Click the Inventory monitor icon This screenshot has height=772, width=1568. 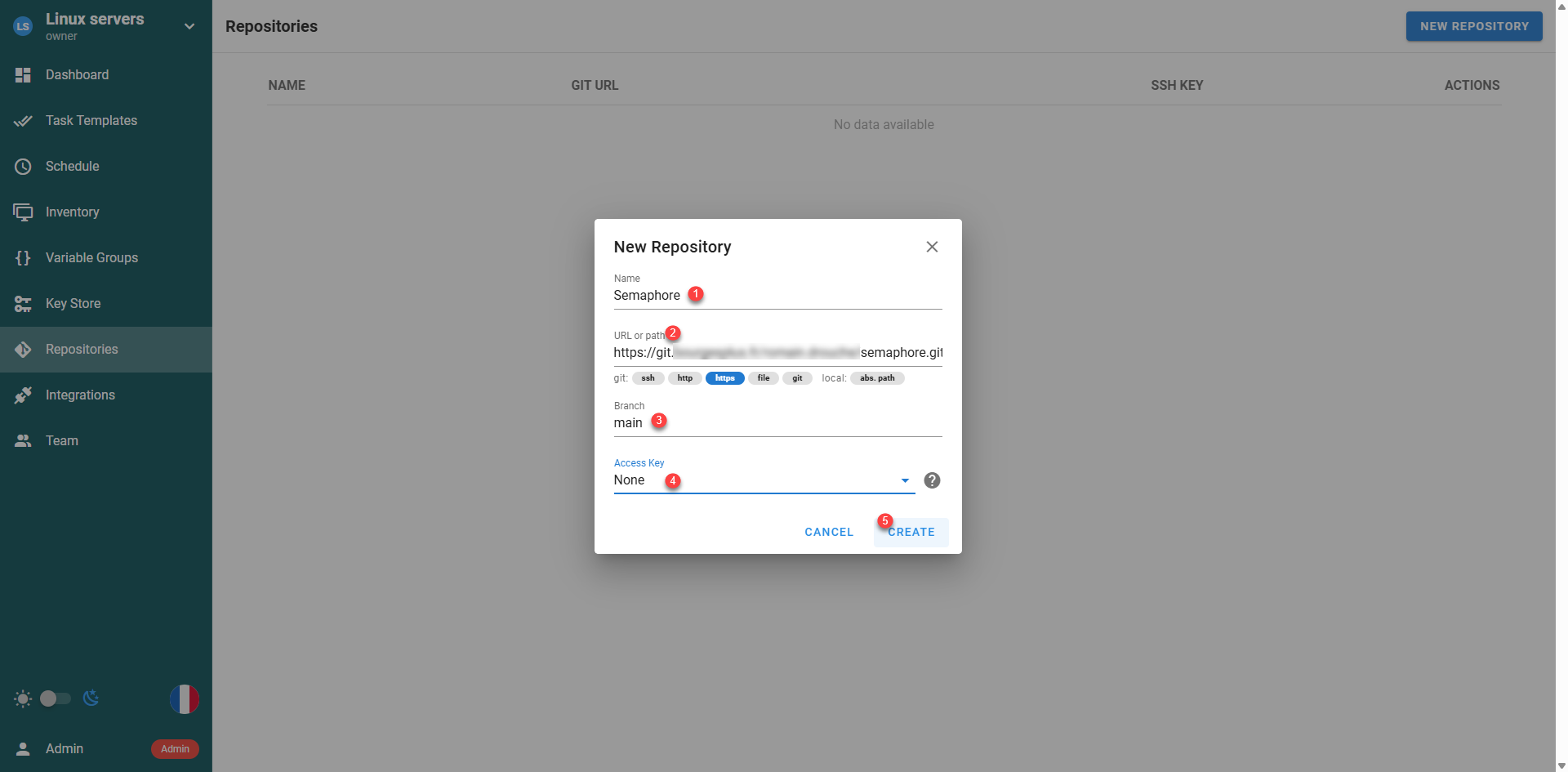pos(23,212)
